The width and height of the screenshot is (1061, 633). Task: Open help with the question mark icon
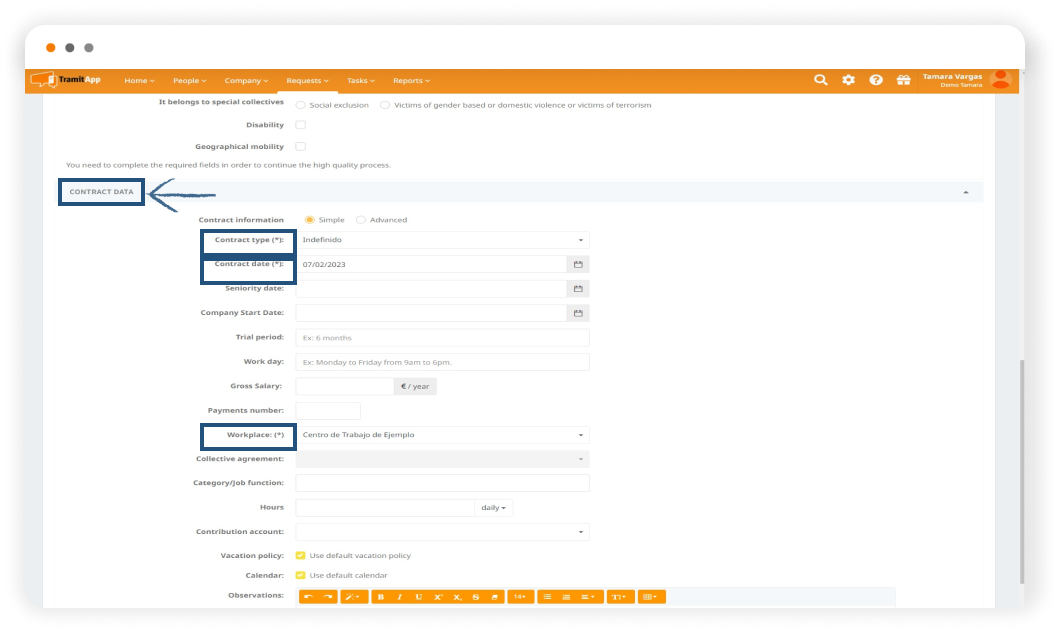tap(876, 80)
